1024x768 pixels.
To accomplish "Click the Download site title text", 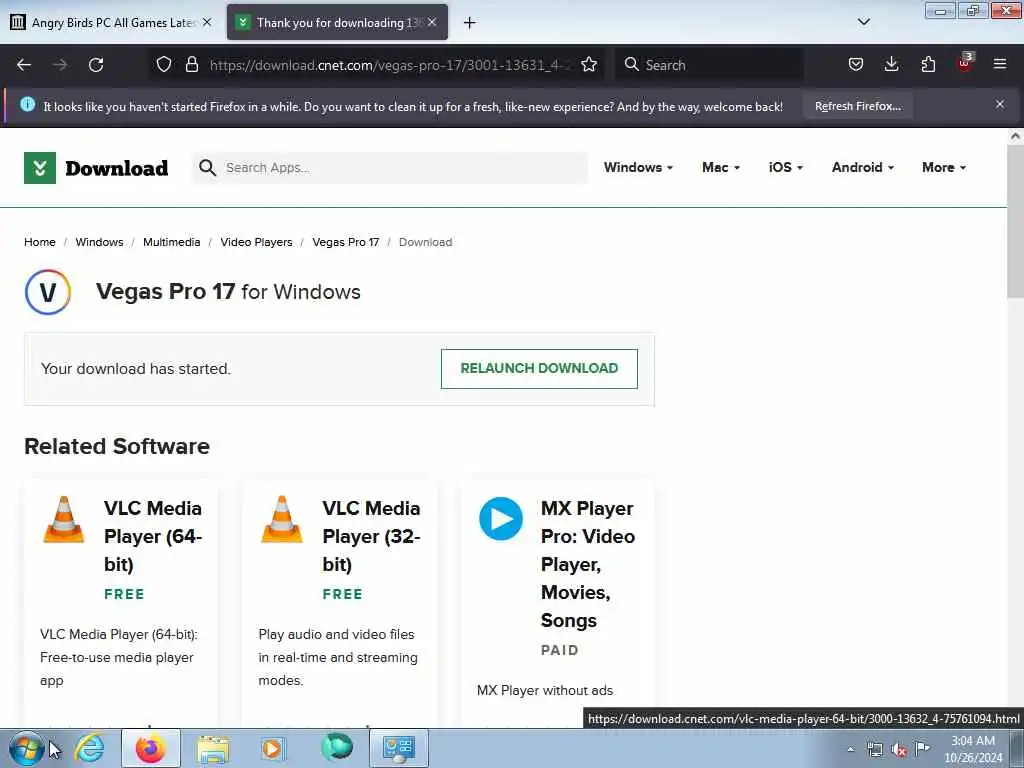I will (117, 168).
